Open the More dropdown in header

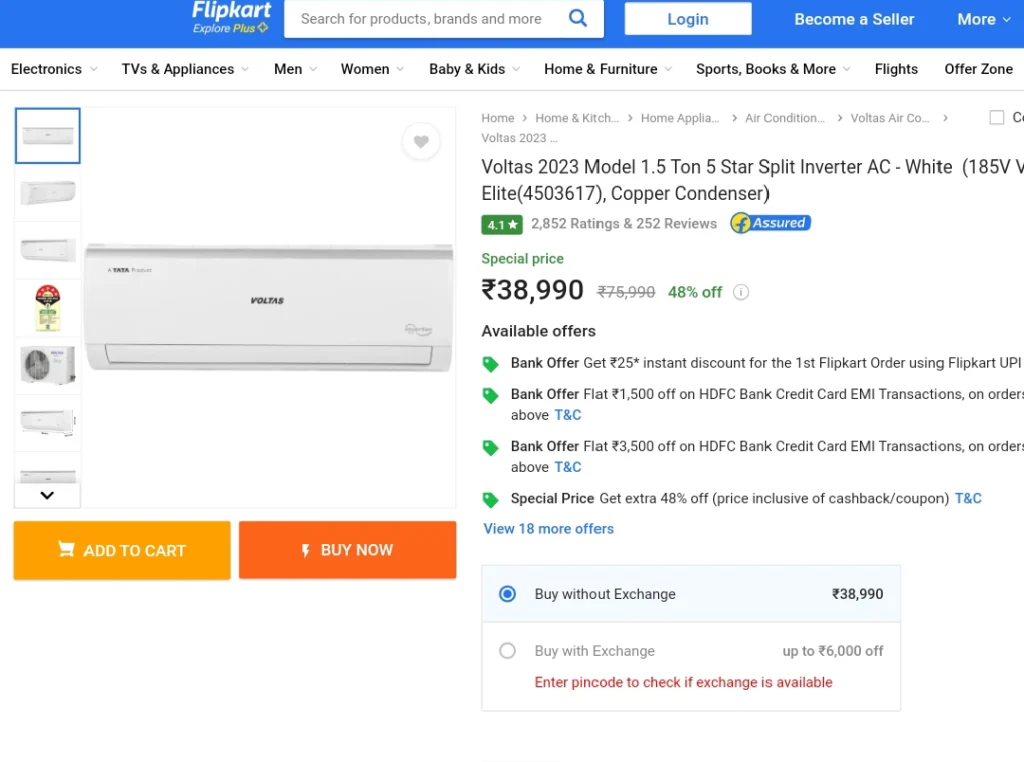pyautogui.click(x=984, y=20)
